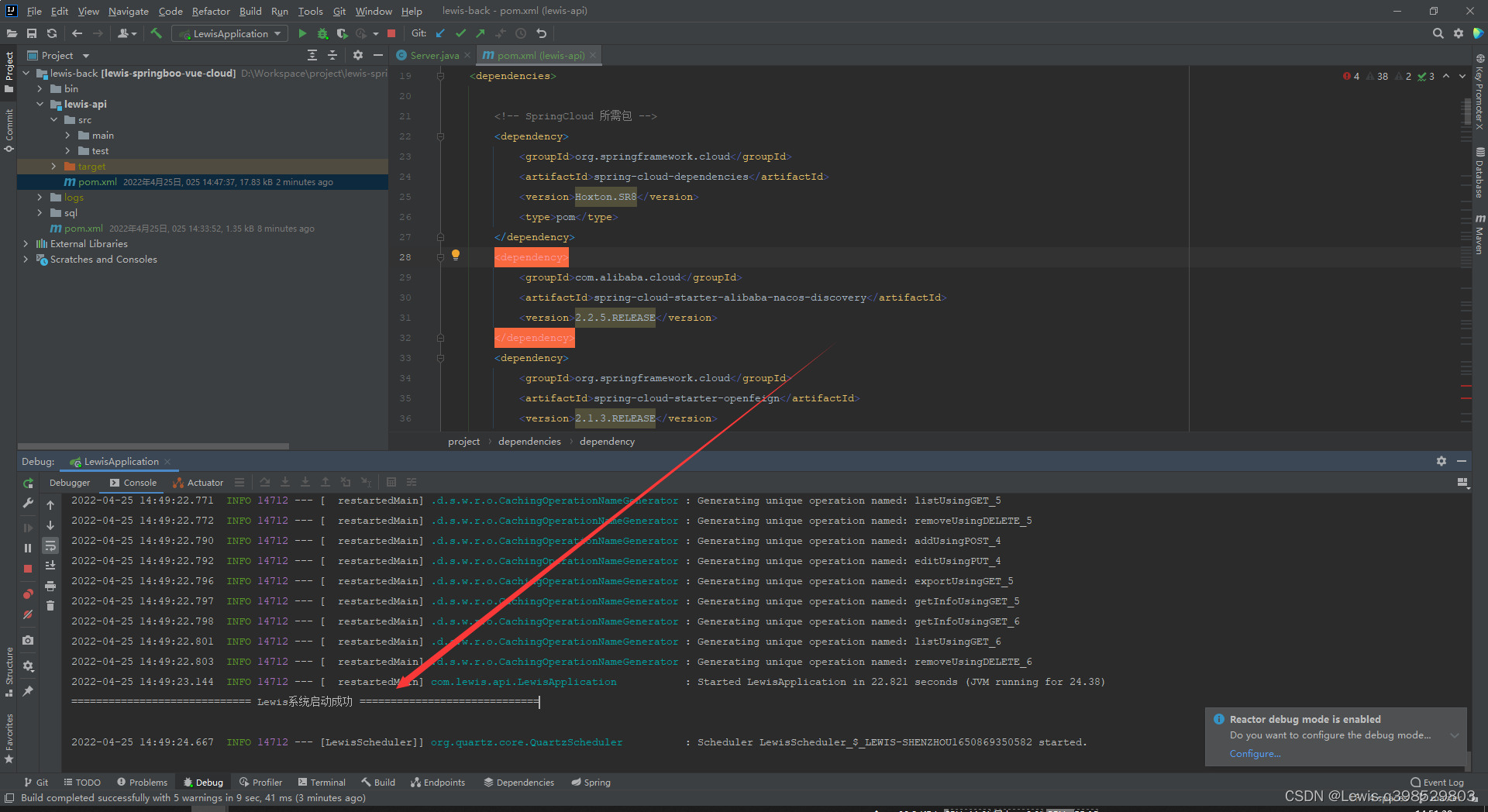The image size is (1488, 812).
Task: Expand External Libraries node
Action: (x=26, y=244)
